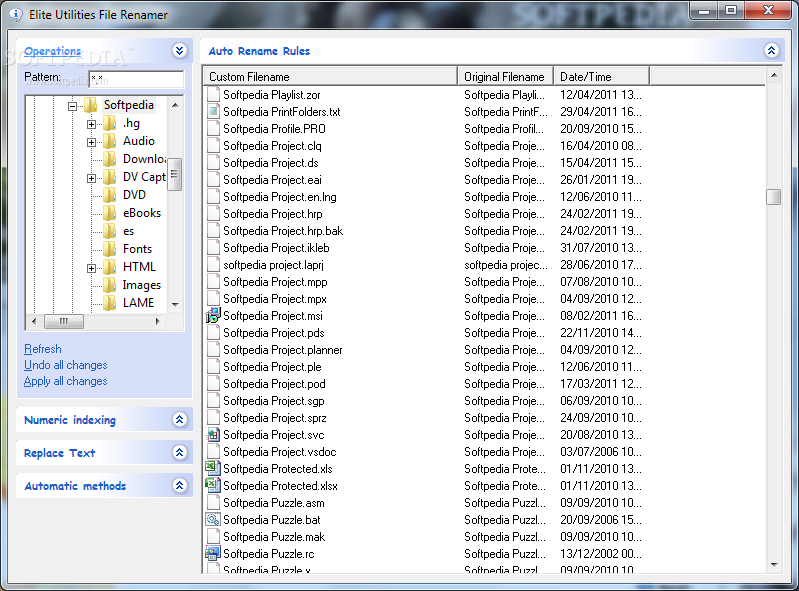This screenshot has width=799, height=591.
Task: Click the DV Capt folder icon
Action: click(110, 177)
